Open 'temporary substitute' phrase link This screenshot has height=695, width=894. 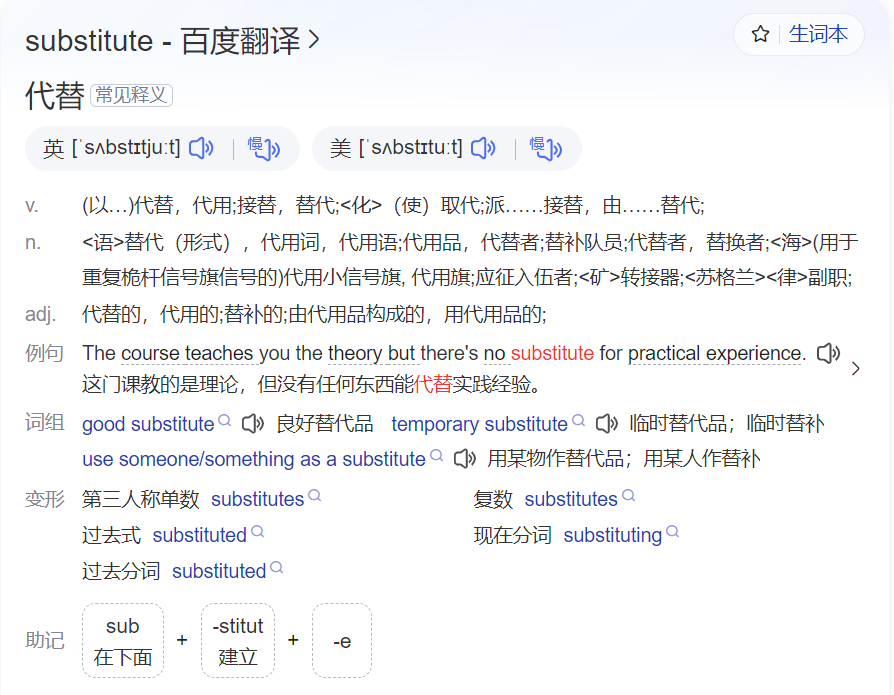click(479, 424)
